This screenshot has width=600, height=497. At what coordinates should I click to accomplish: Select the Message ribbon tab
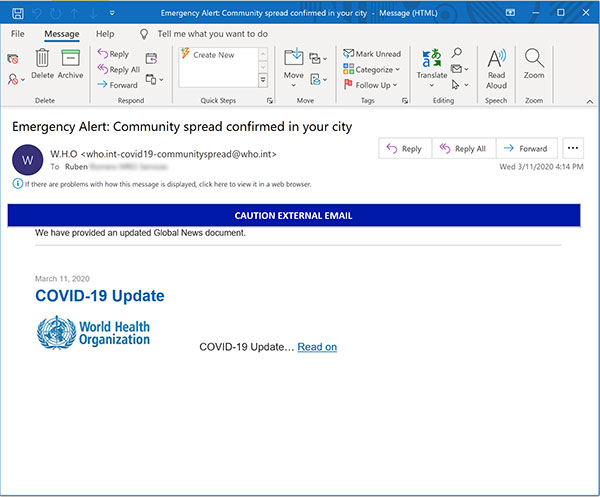pyautogui.click(x=62, y=34)
